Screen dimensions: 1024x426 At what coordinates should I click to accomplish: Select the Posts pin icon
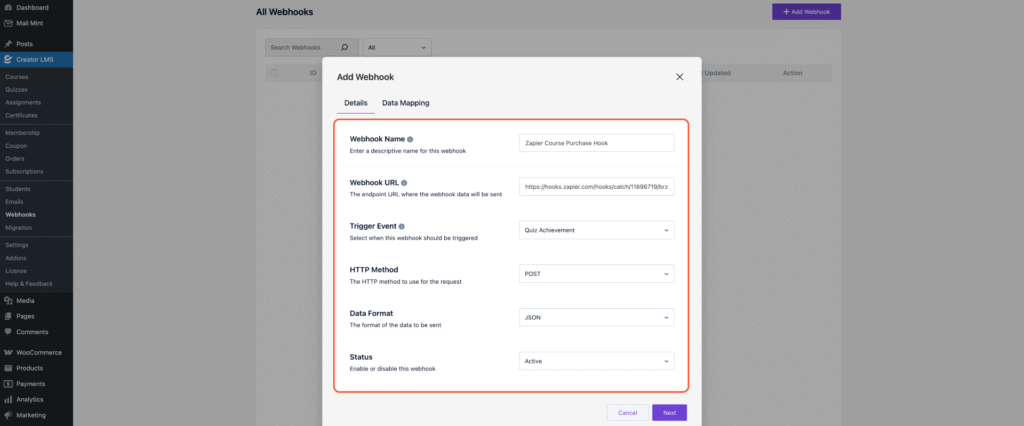[x=8, y=44]
